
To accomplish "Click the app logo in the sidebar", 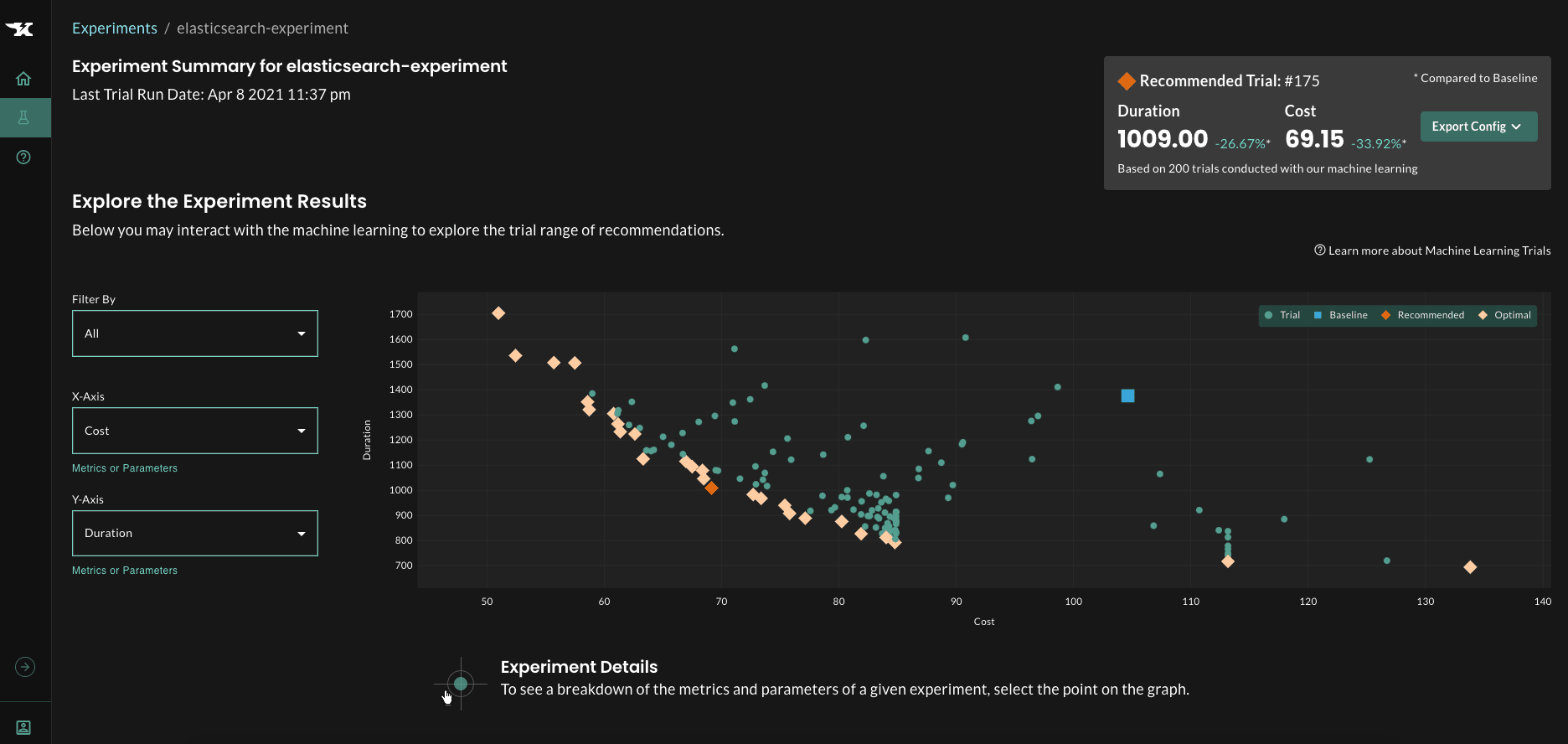I will tap(20, 29).
